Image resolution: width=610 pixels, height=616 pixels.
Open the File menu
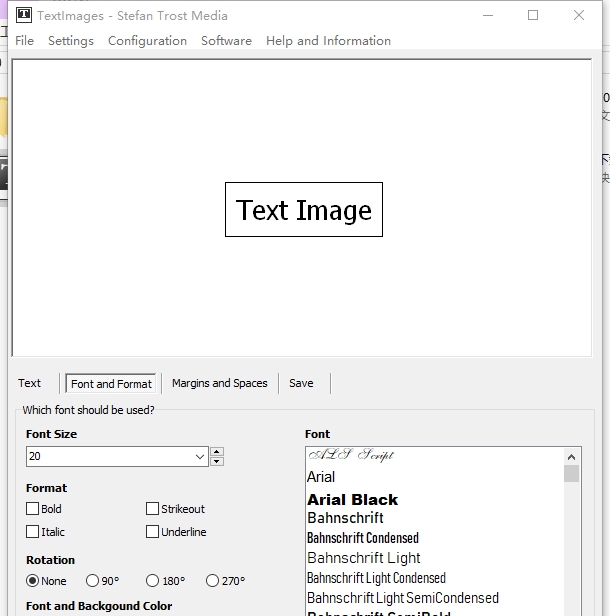(25, 41)
